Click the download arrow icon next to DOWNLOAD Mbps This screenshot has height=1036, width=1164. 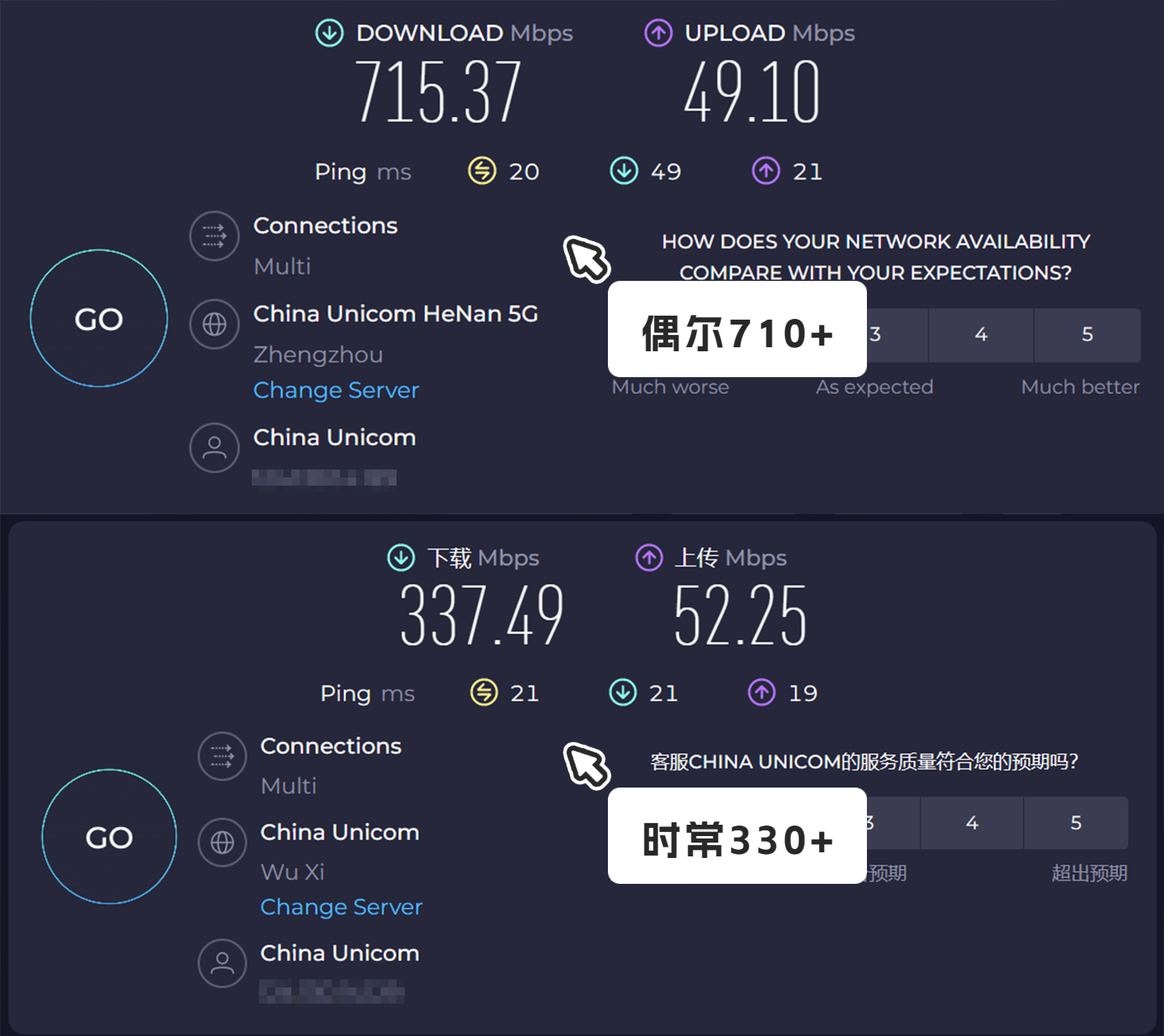click(x=329, y=32)
